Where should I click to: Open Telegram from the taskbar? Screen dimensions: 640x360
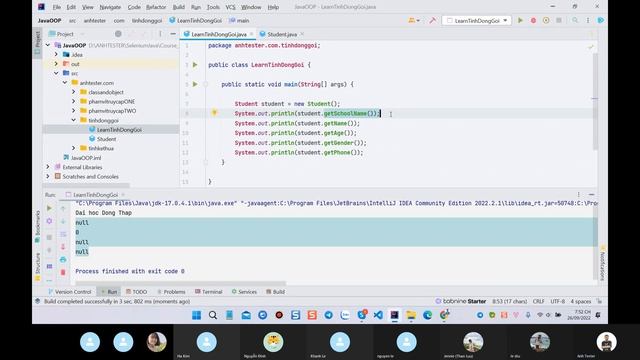click(x=329, y=315)
